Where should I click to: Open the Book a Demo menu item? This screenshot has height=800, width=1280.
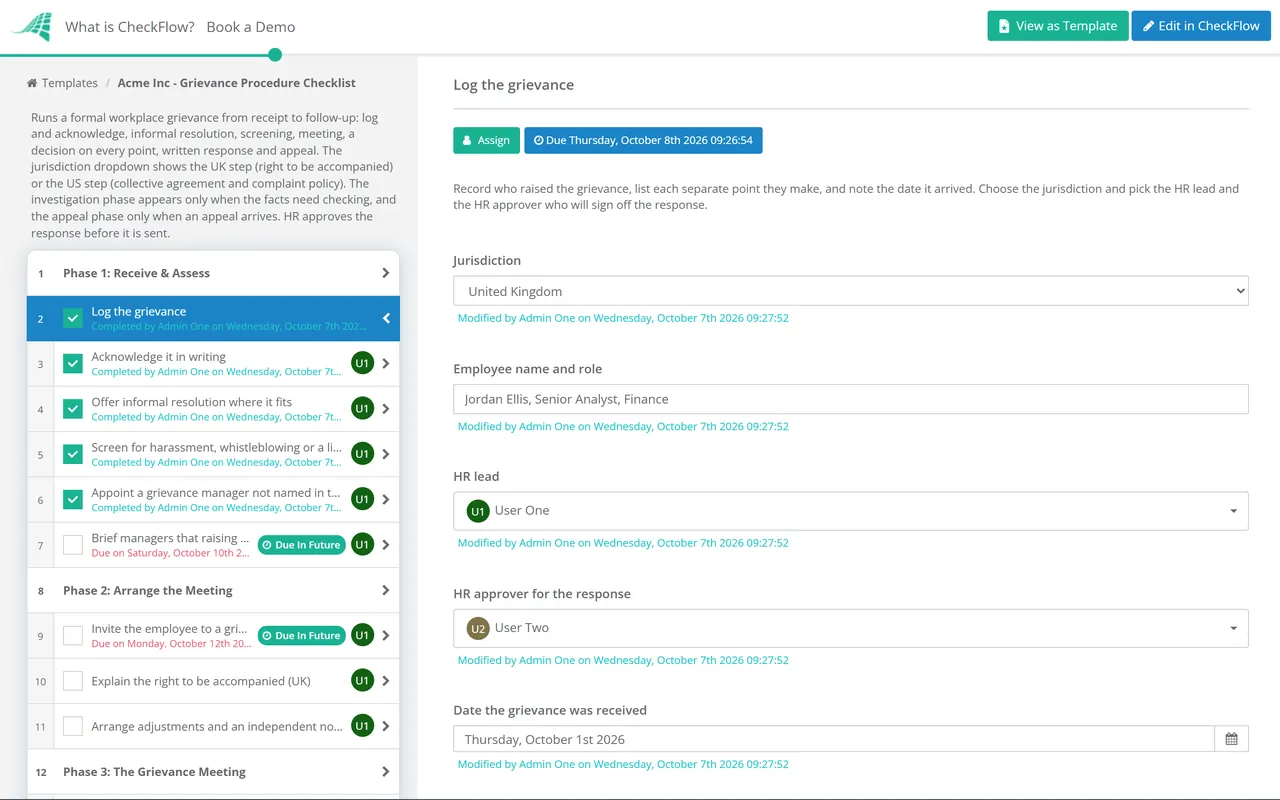click(x=251, y=27)
